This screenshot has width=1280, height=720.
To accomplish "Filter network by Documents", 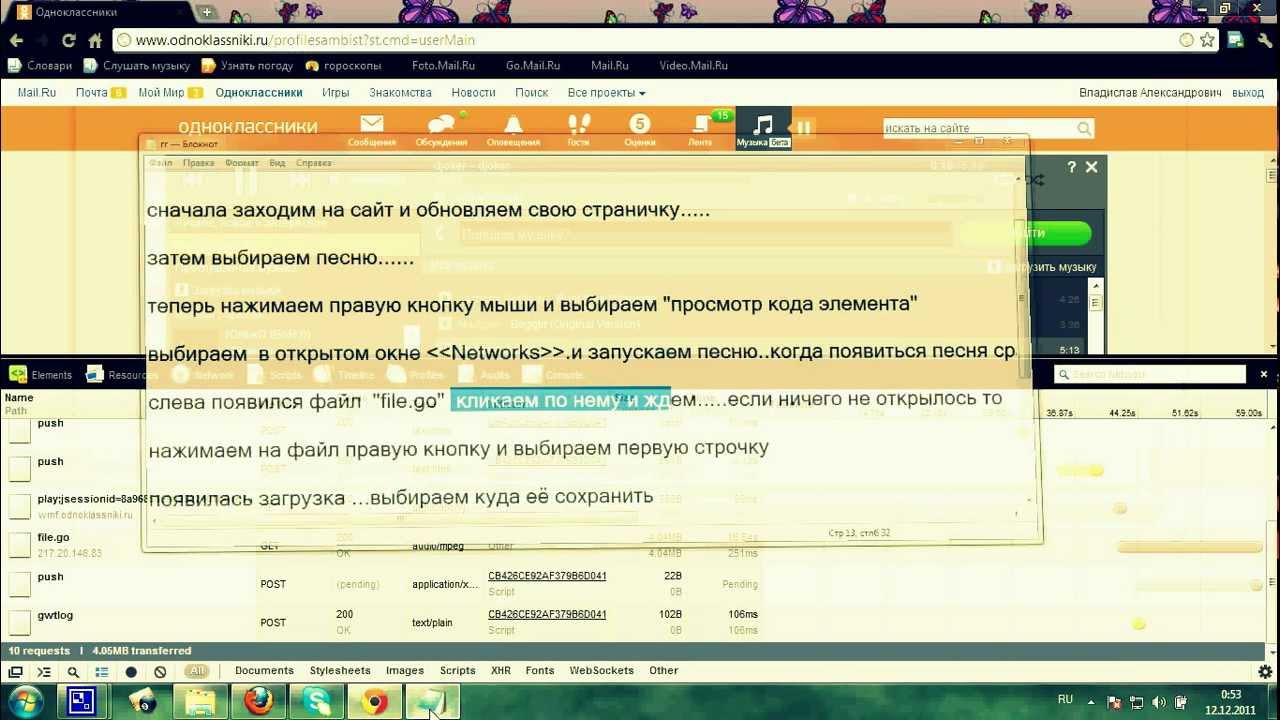I will [x=264, y=671].
